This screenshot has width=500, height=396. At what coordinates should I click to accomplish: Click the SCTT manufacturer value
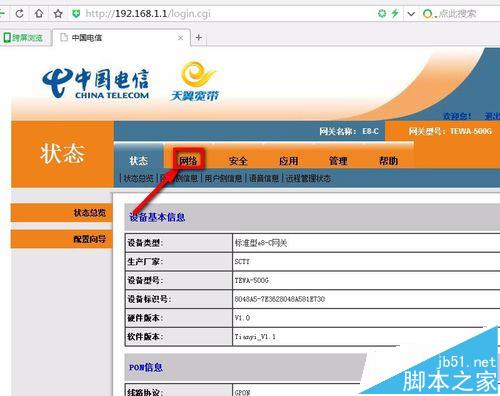point(242,262)
